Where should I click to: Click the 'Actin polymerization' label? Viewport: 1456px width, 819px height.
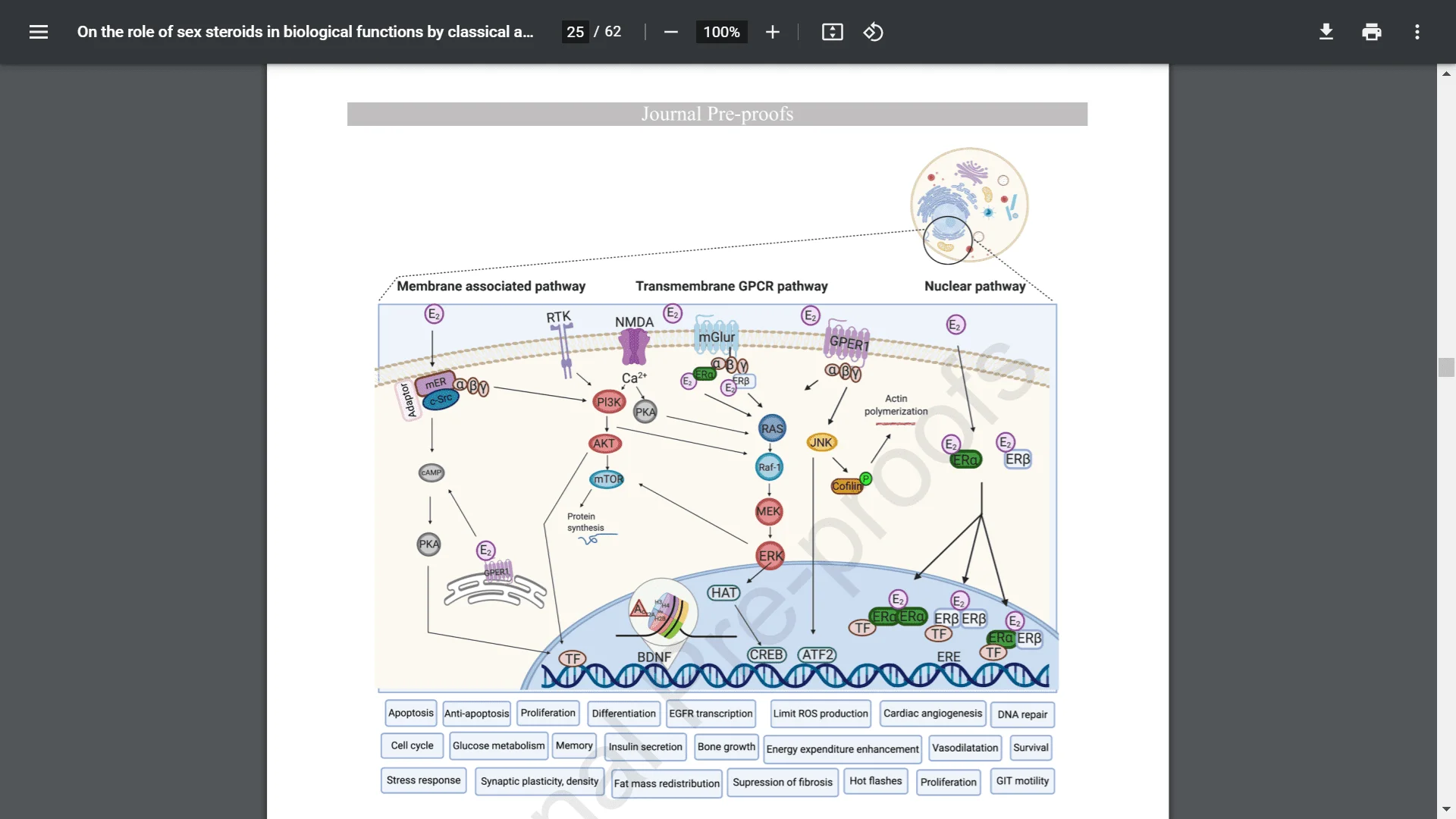coord(896,405)
